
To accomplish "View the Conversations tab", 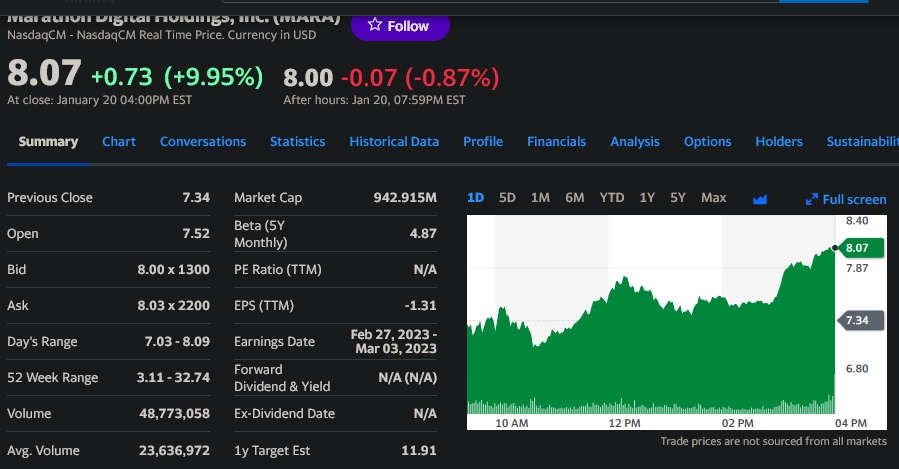I will point(203,142).
